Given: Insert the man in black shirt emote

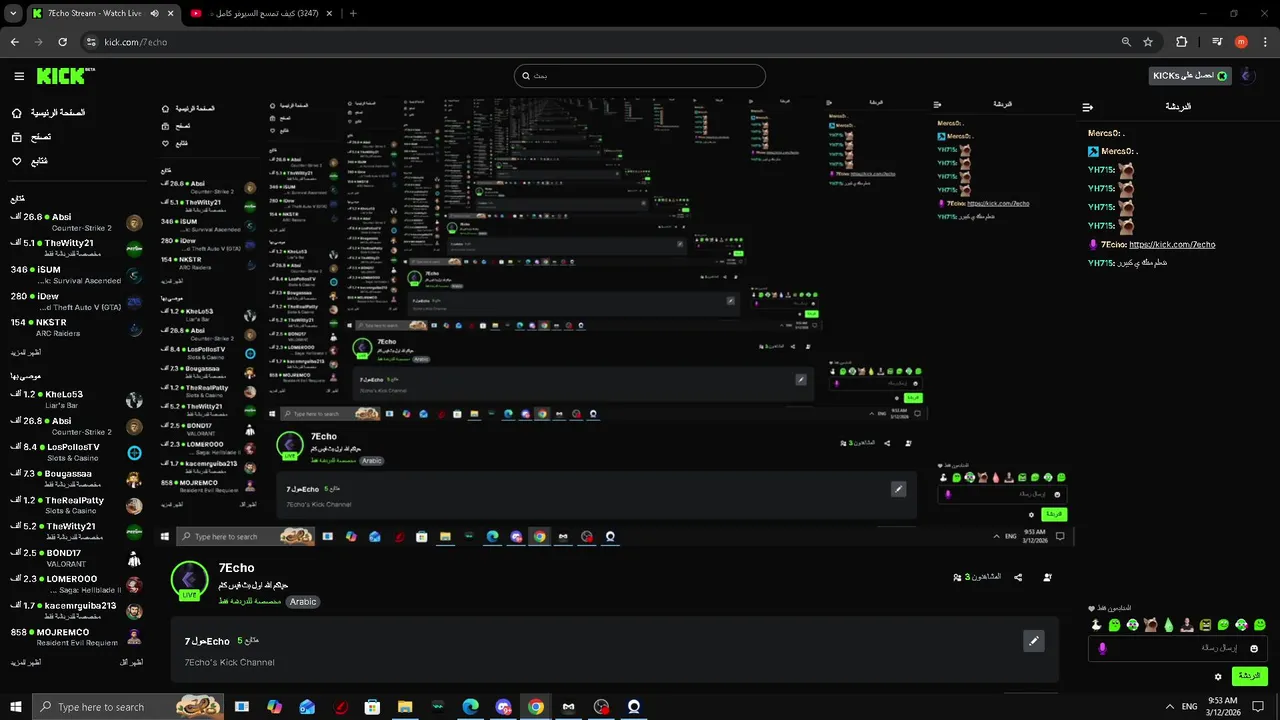Looking at the screenshot, I should (1187, 625).
